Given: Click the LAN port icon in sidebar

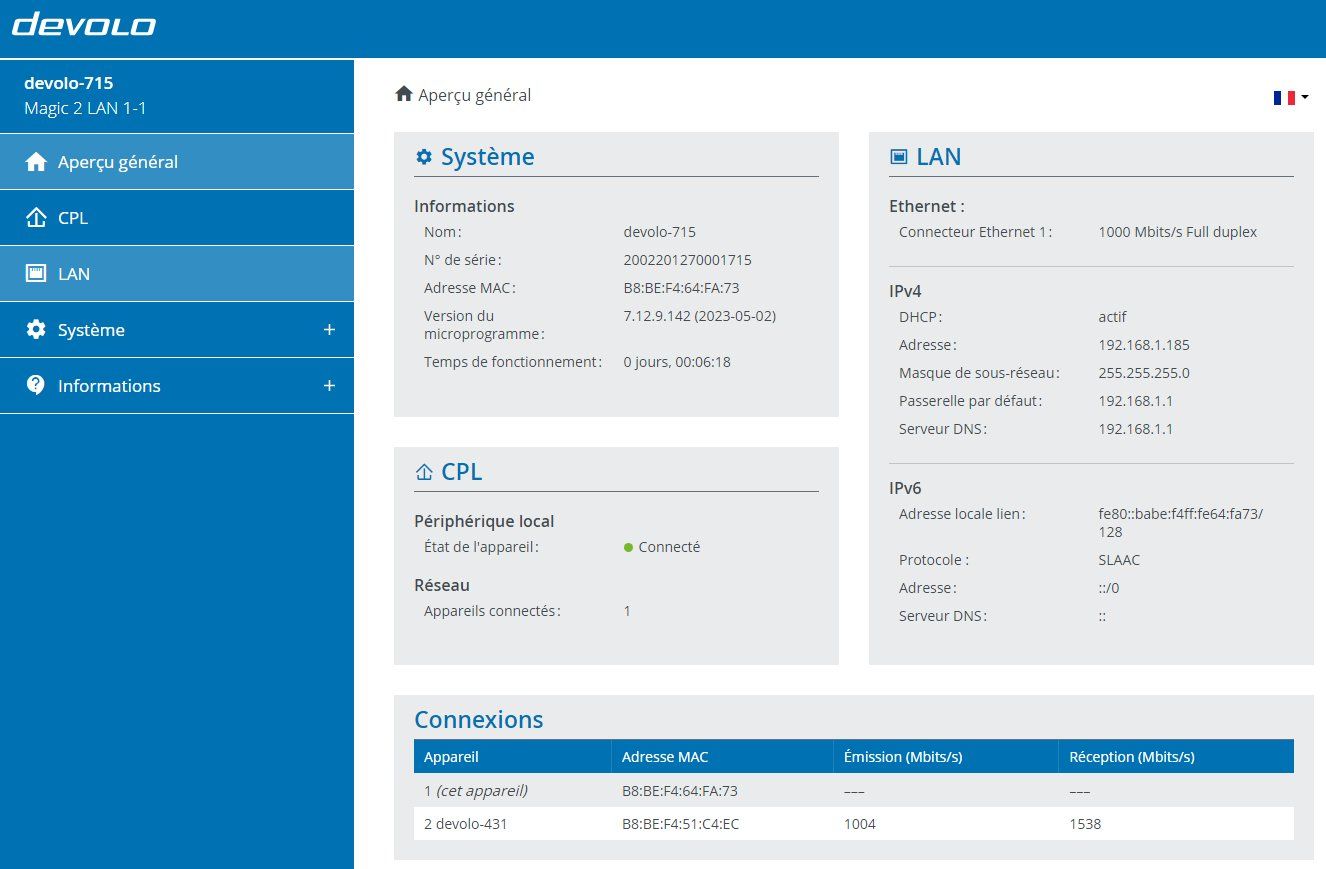Looking at the screenshot, I should click(36, 274).
